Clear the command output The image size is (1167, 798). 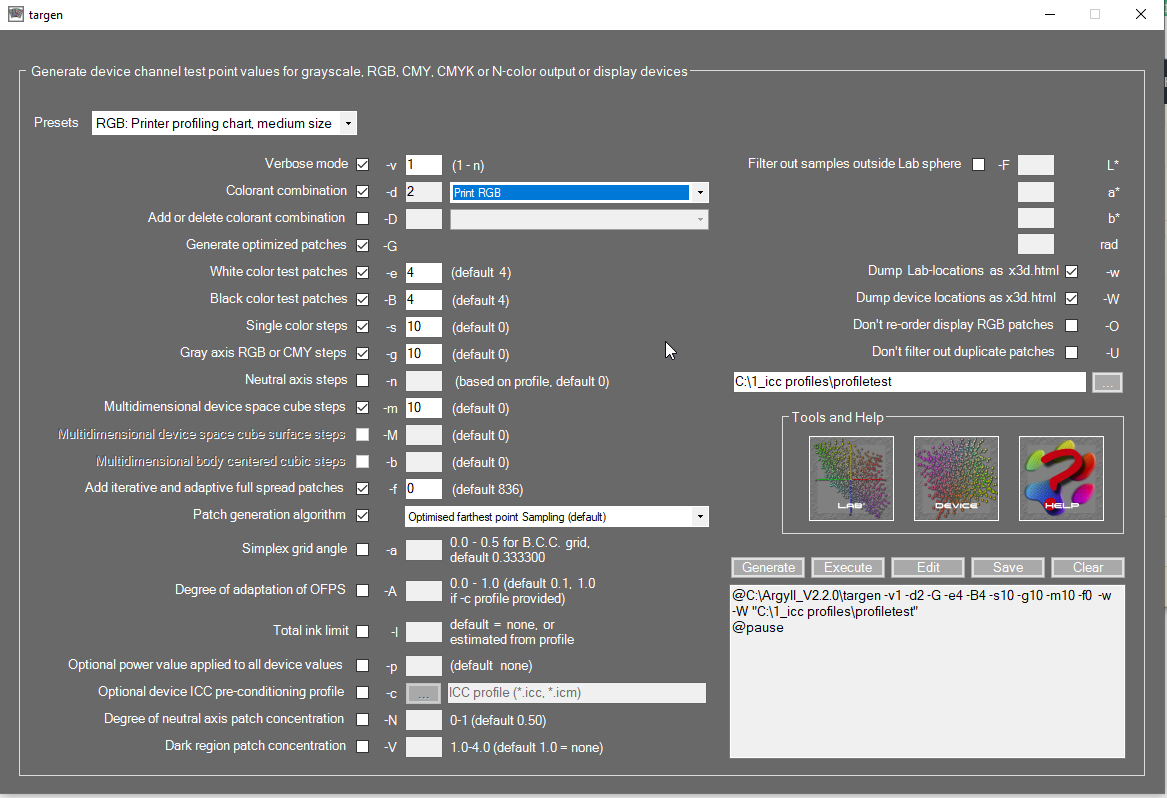pos(1087,567)
